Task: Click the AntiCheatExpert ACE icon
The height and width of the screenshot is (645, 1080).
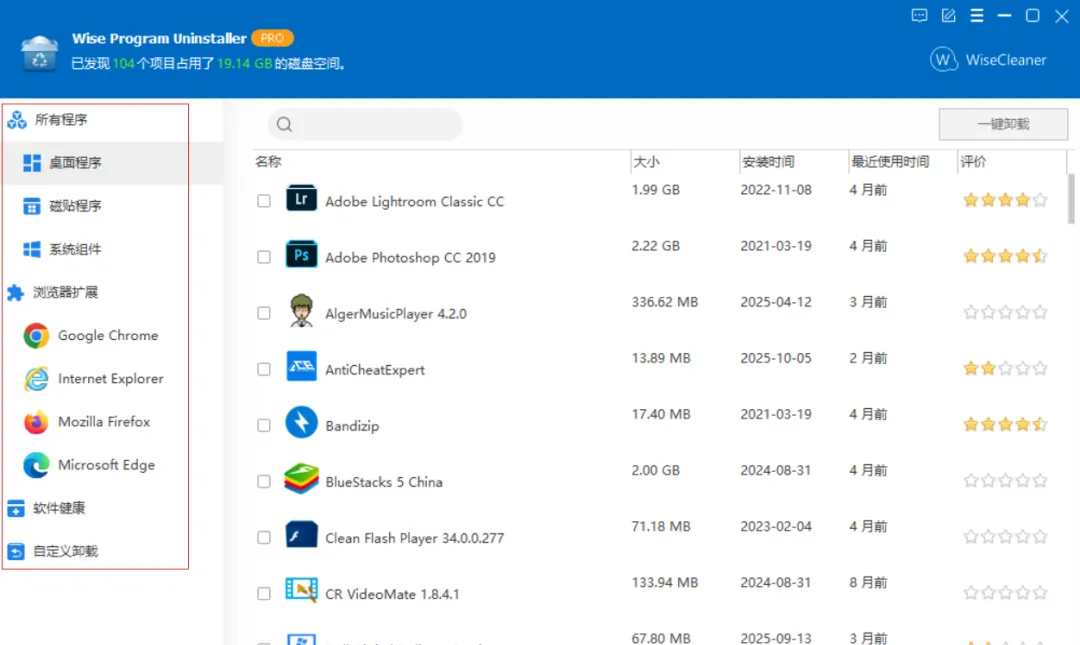Action: pyautogui.click(x=301, y=367)
